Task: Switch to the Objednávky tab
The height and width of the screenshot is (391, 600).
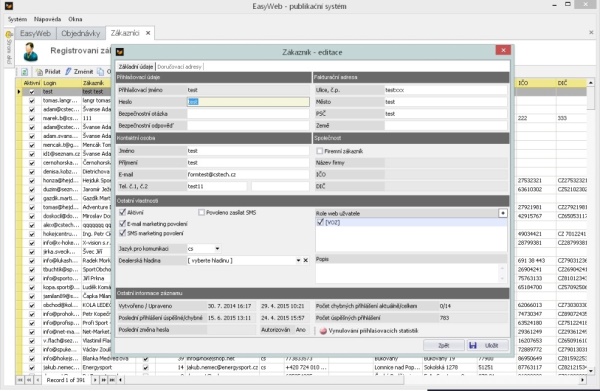Action: (x=81, y=33)
